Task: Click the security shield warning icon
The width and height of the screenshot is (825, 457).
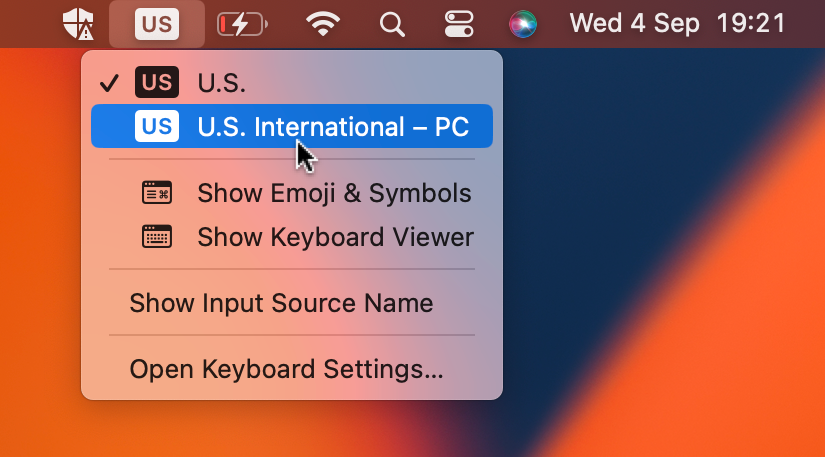Action: pos(77,24)
